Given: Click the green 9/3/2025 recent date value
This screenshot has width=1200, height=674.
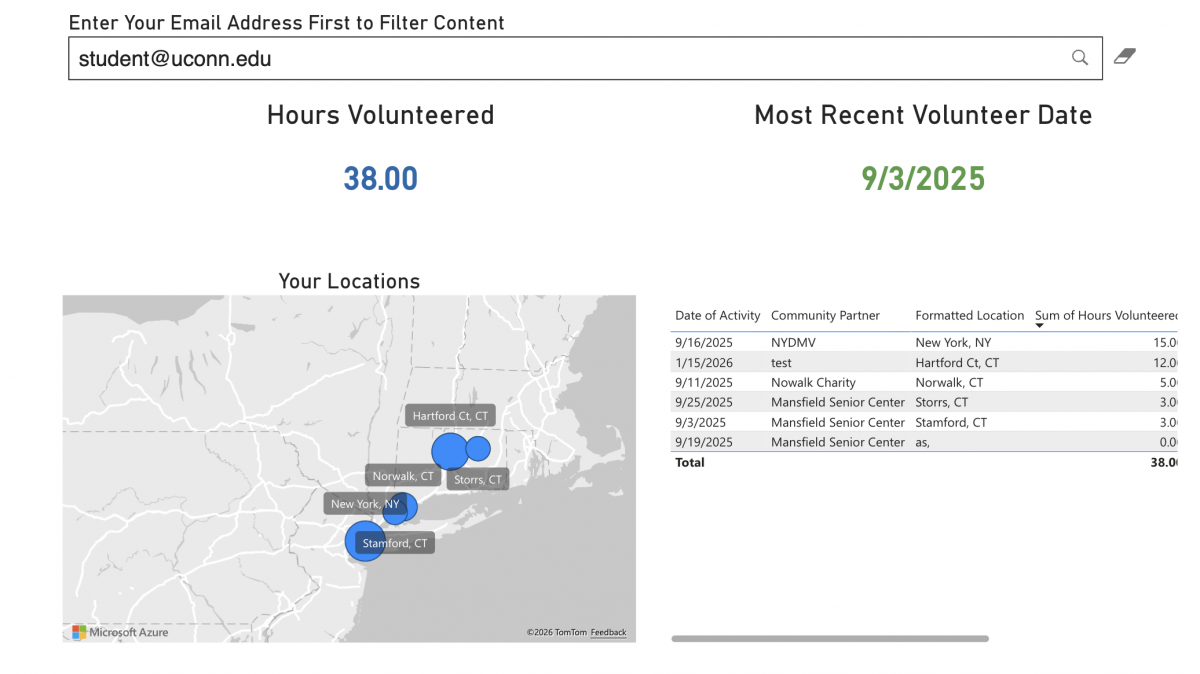Looking at the screenshot, I should [x=923, y=179].
